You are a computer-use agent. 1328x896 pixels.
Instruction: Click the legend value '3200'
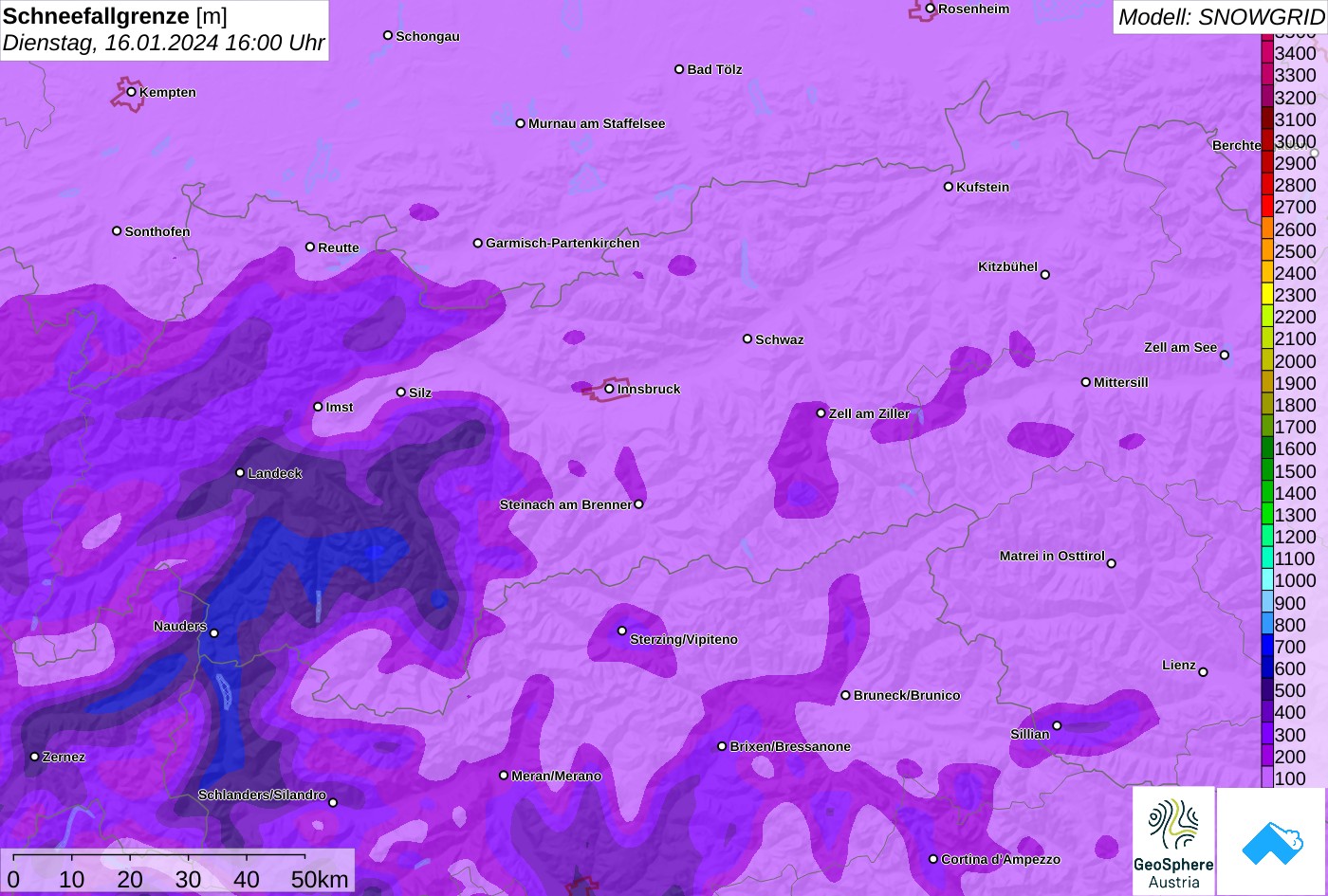1295,97
